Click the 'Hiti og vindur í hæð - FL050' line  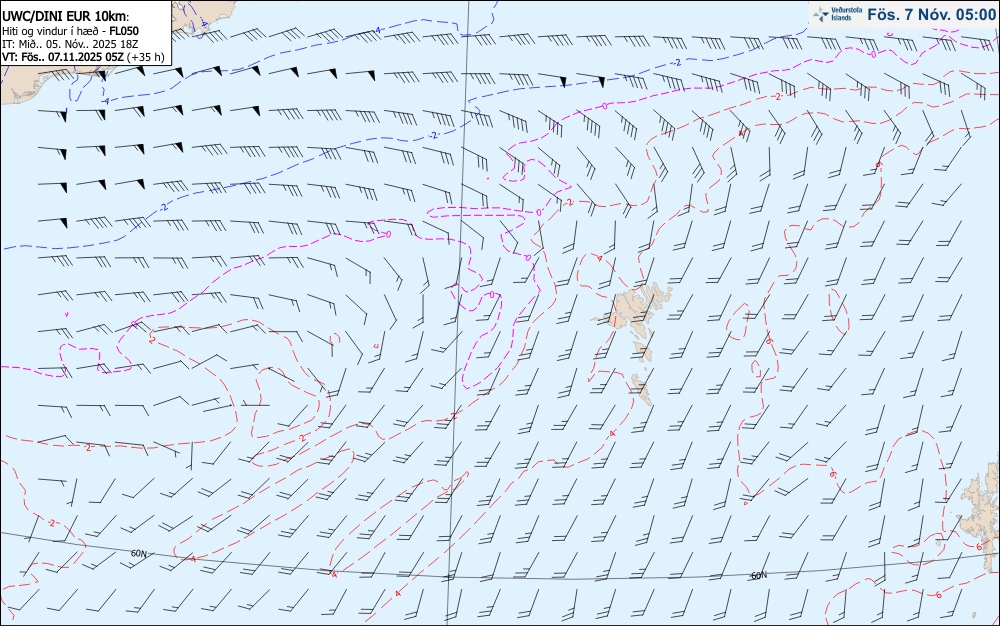pyautogui.click(x=70, y=31)
